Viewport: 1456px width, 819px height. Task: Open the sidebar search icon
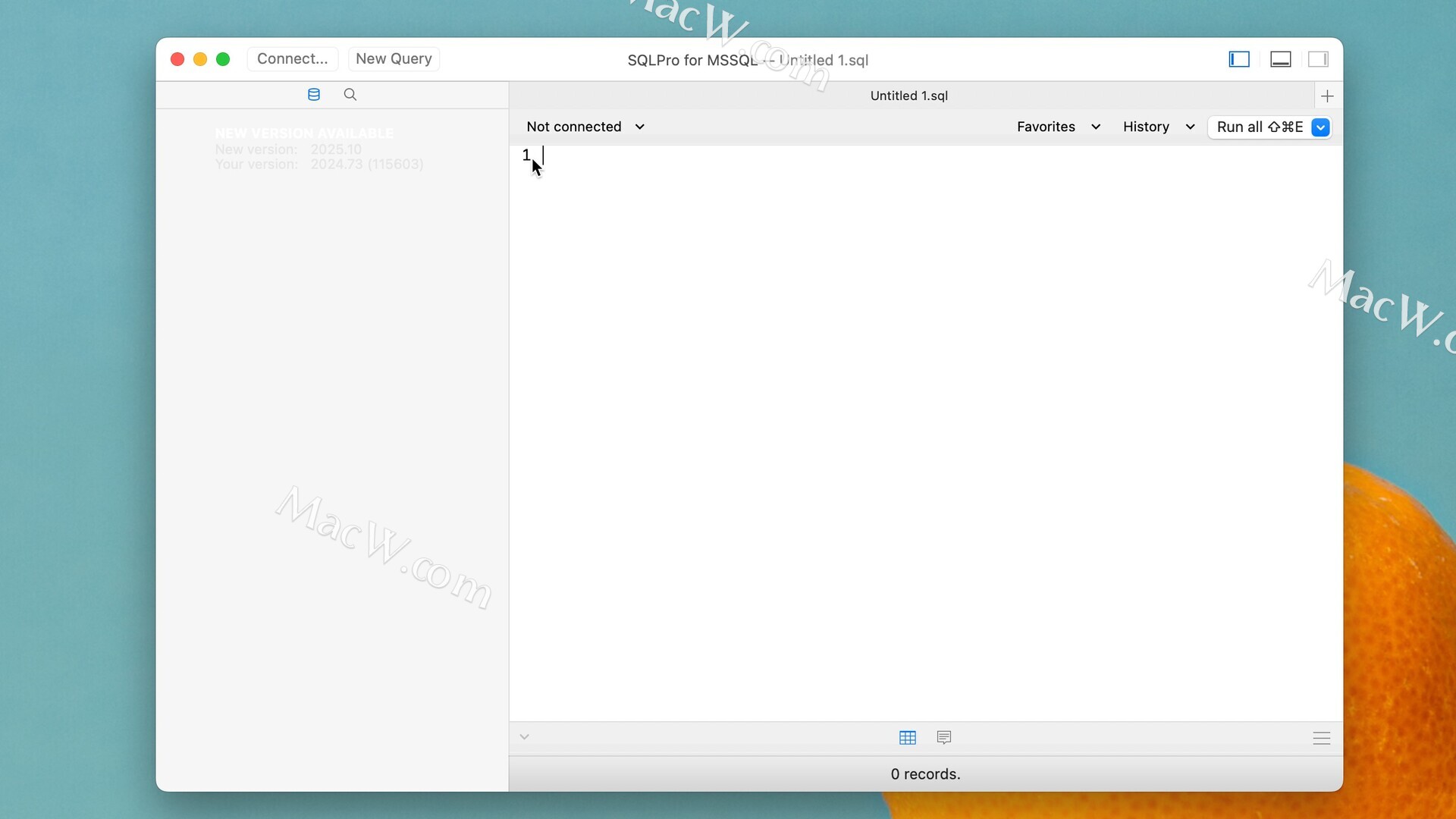tap(350, 95)
